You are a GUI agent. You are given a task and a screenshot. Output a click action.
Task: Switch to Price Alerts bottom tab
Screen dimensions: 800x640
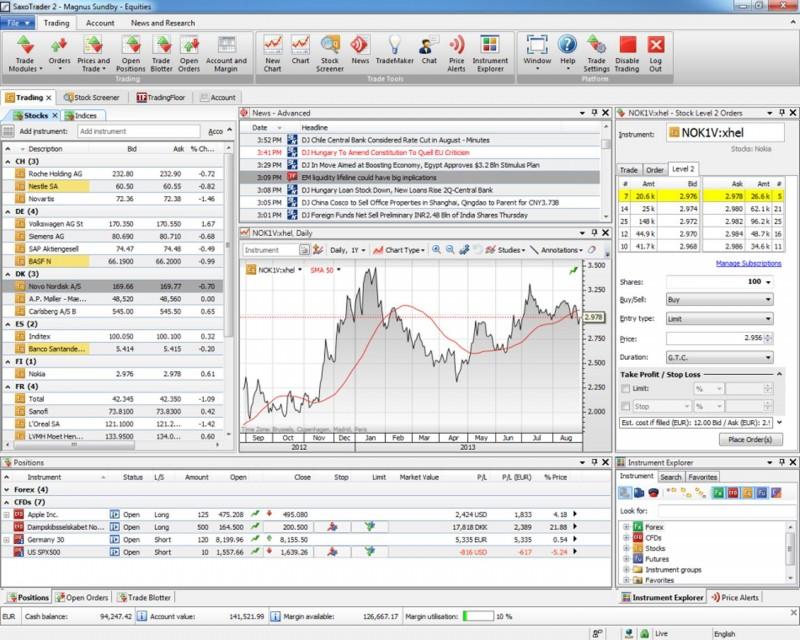[x=735, y=597]
